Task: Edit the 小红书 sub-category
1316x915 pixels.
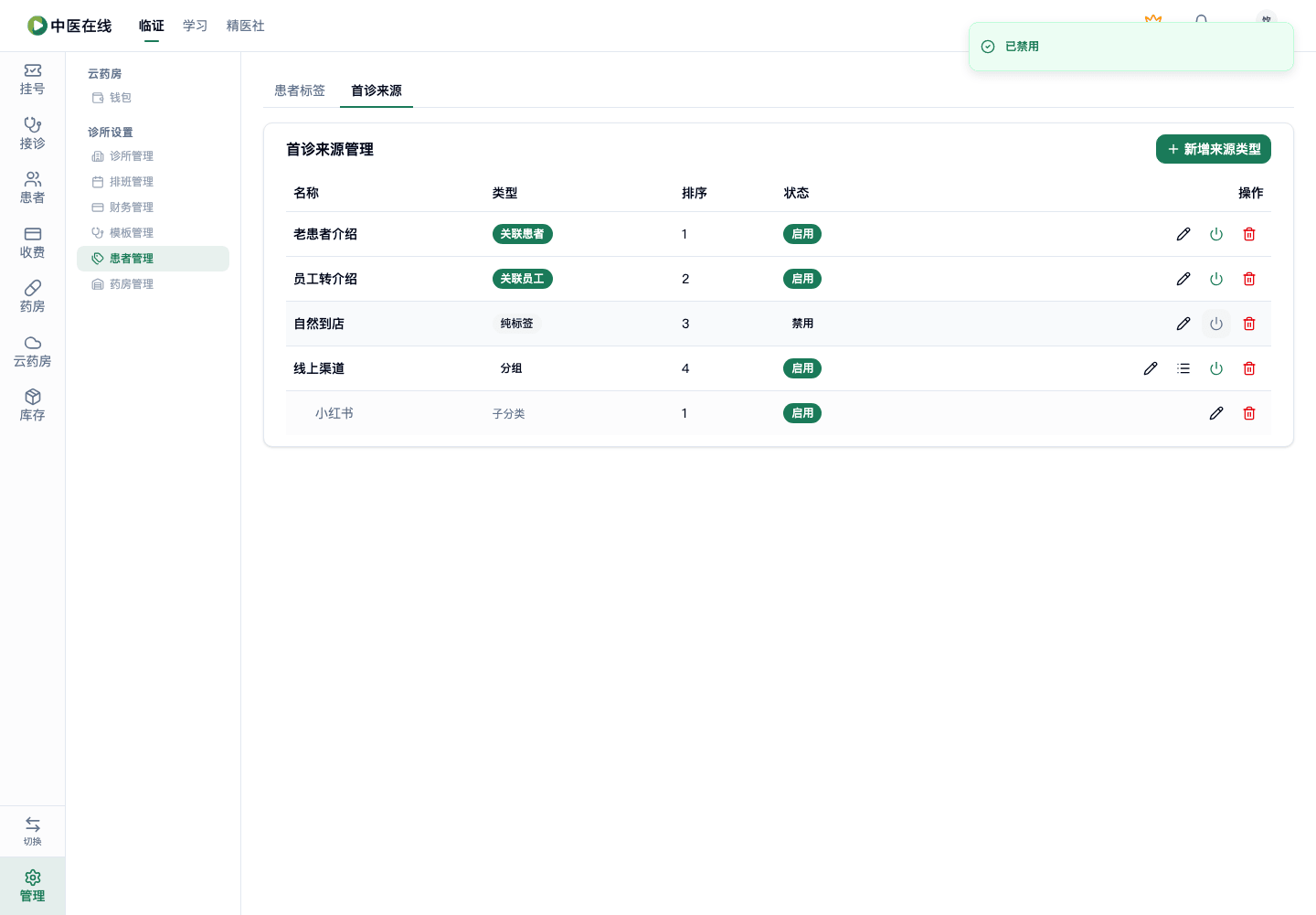Action: 1216,413
